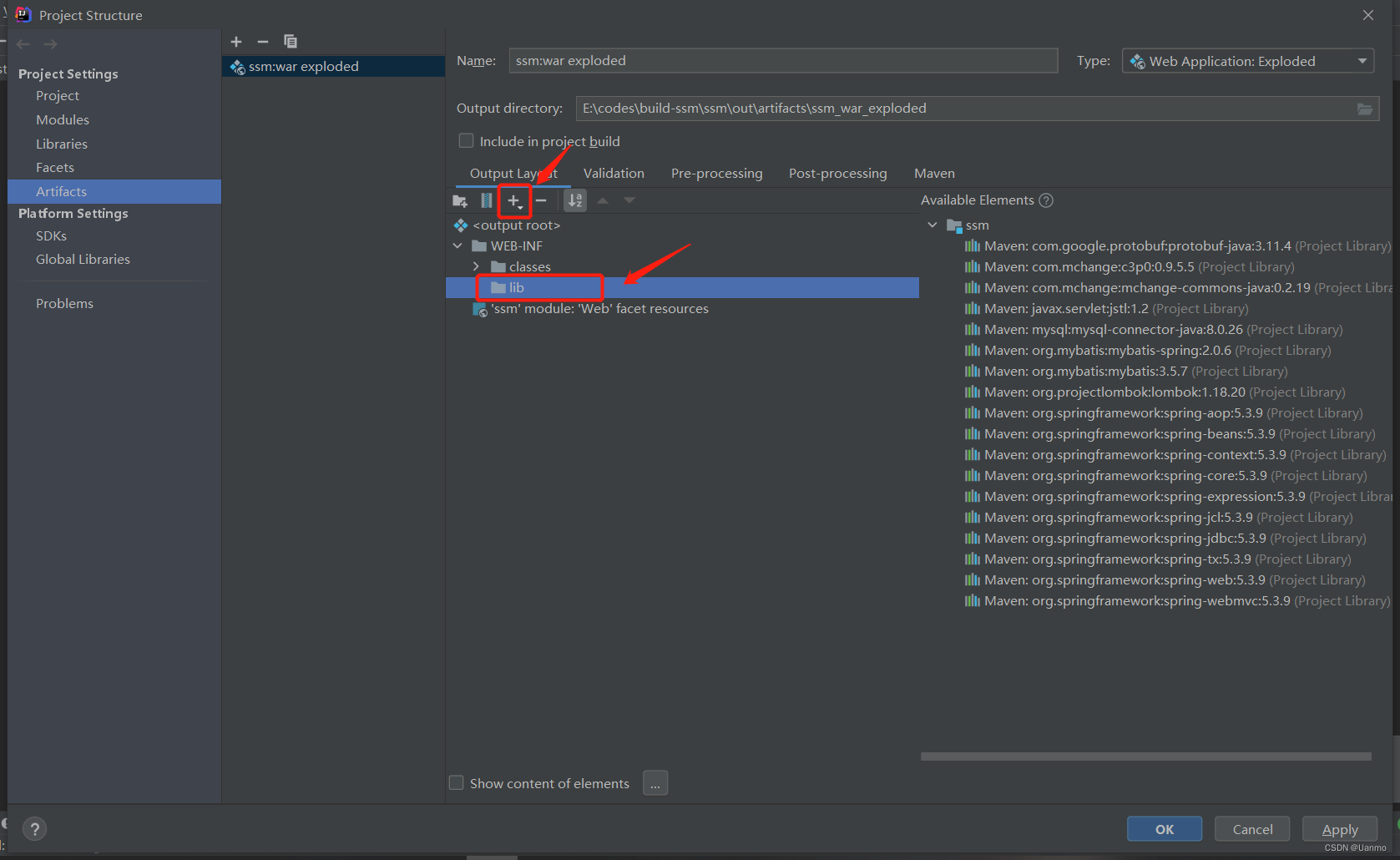Browse for output directory folder icon
The width and height of the screenshot is (1400, 860).
(x=1365, y=109)
